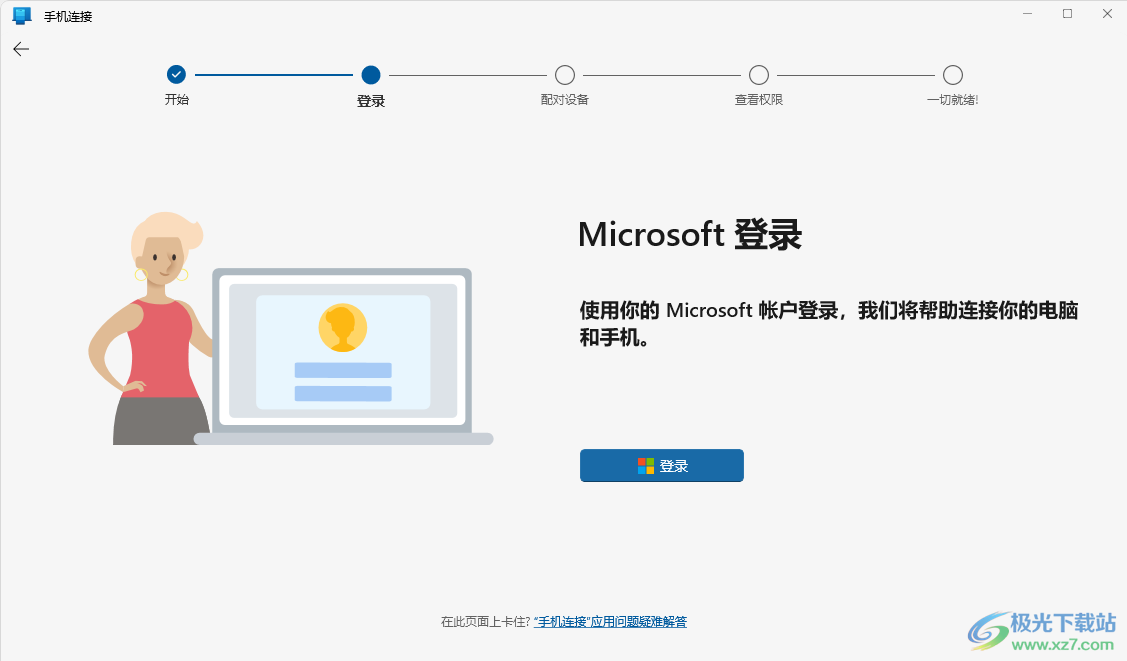Click the 登录 step label
This screenshot has width=1127, height=661.
(371, 100)
